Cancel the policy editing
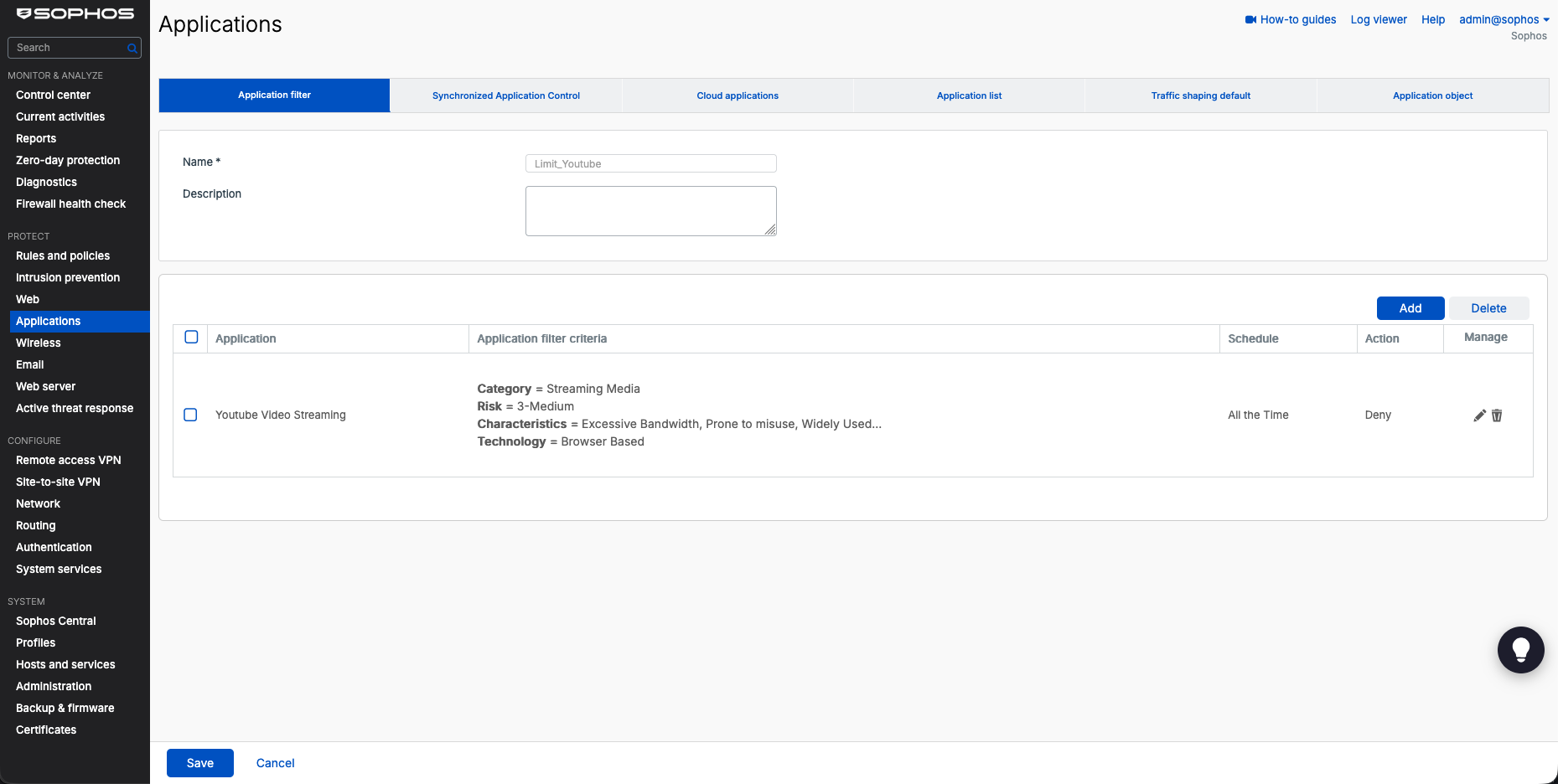 pyautogui.click(x=275, y=763)
